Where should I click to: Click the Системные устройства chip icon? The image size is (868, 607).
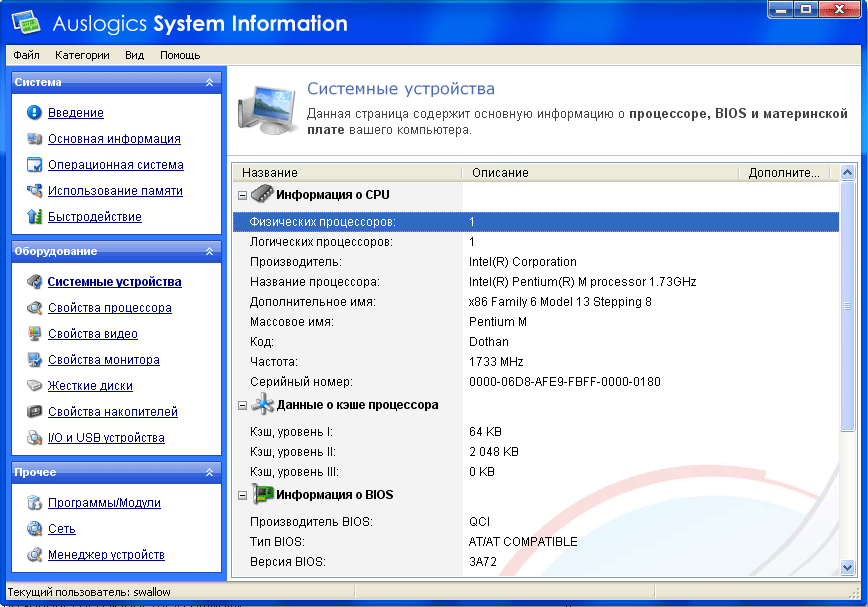(34, 281)
